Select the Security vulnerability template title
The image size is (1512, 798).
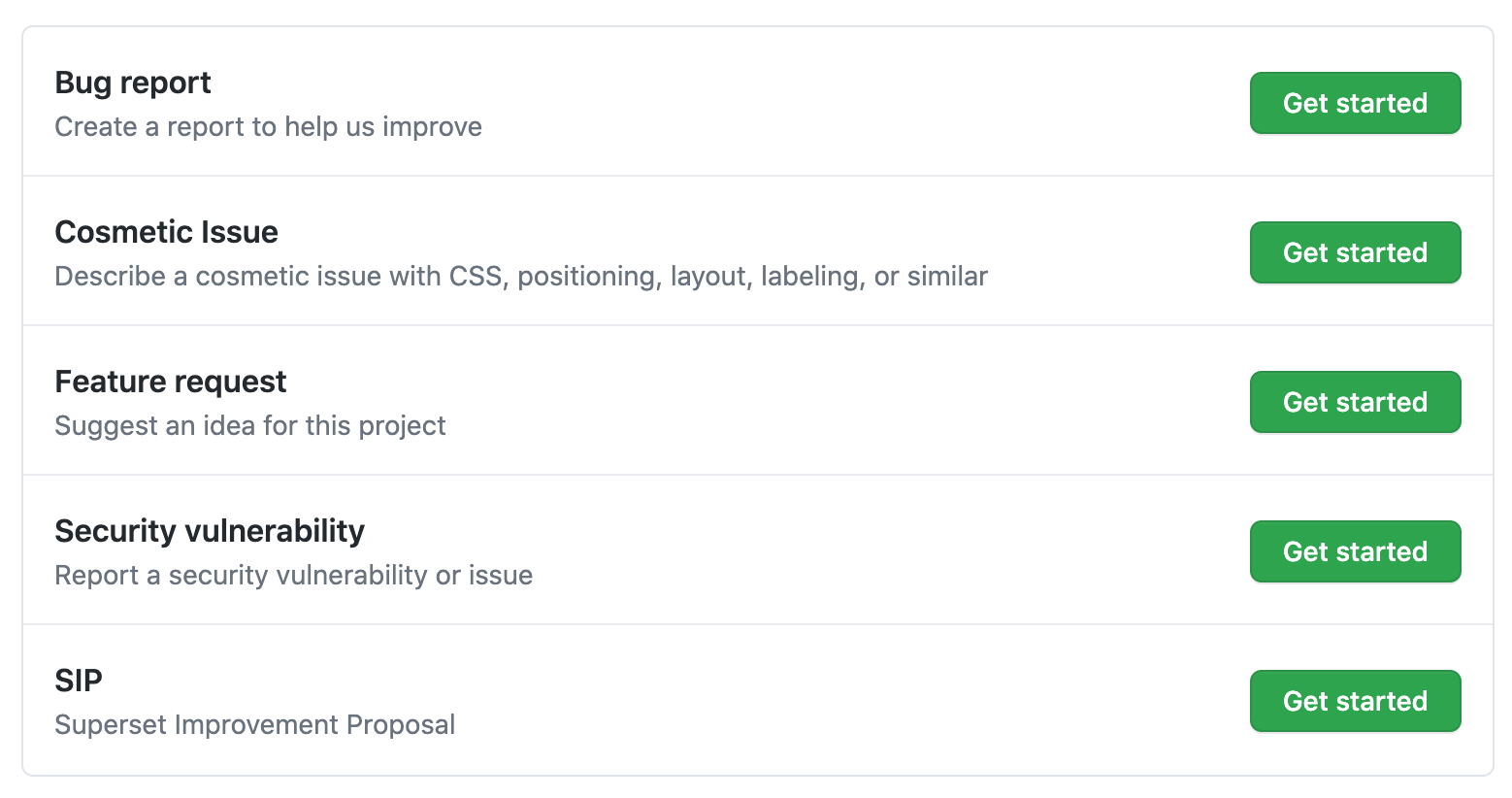tap(210, 531)
